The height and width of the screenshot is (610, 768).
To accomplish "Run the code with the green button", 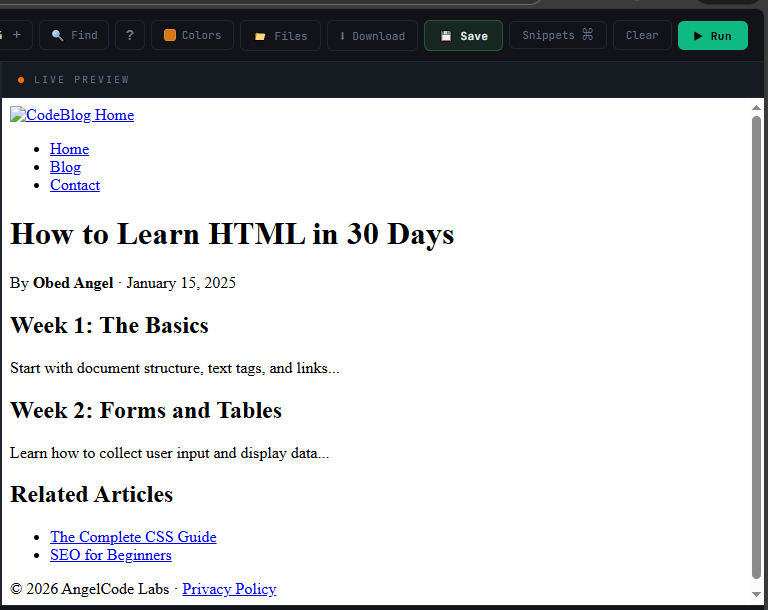I will [713, 36].
